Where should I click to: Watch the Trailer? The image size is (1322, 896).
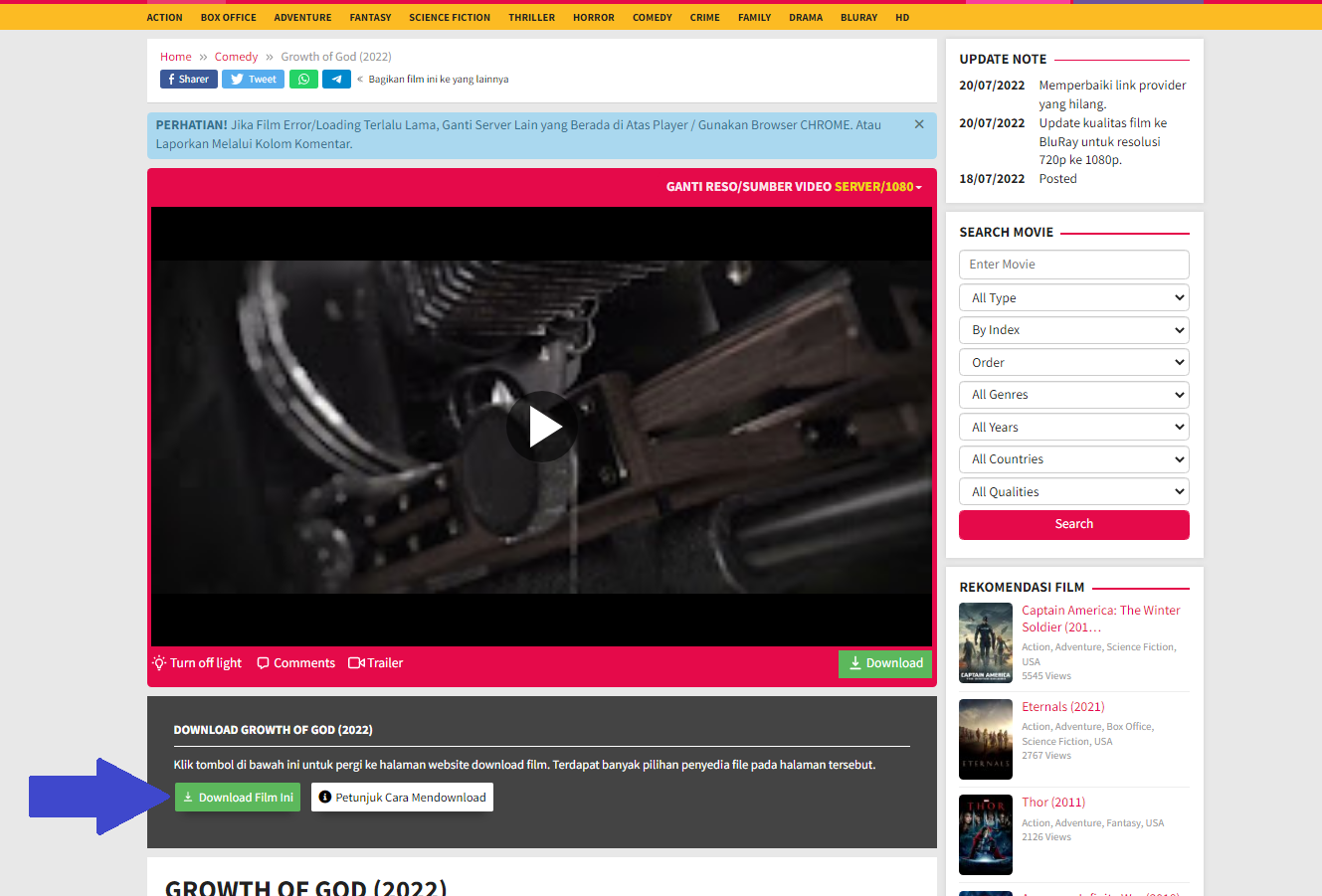coord(376,663)
